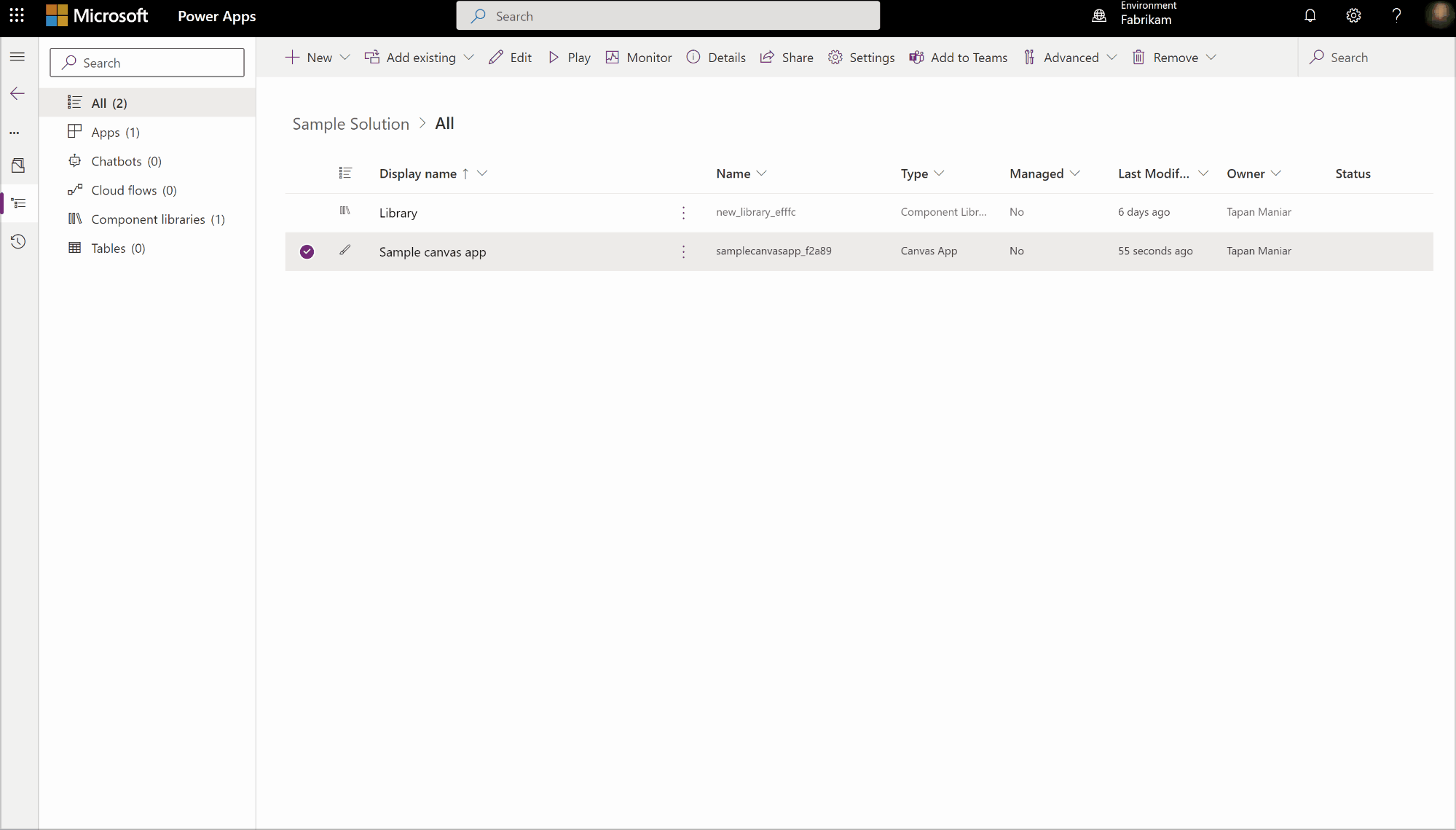The image size is (1456, 830).
Task: Click ellipsis menu for Library item
Action: [684, 212]
